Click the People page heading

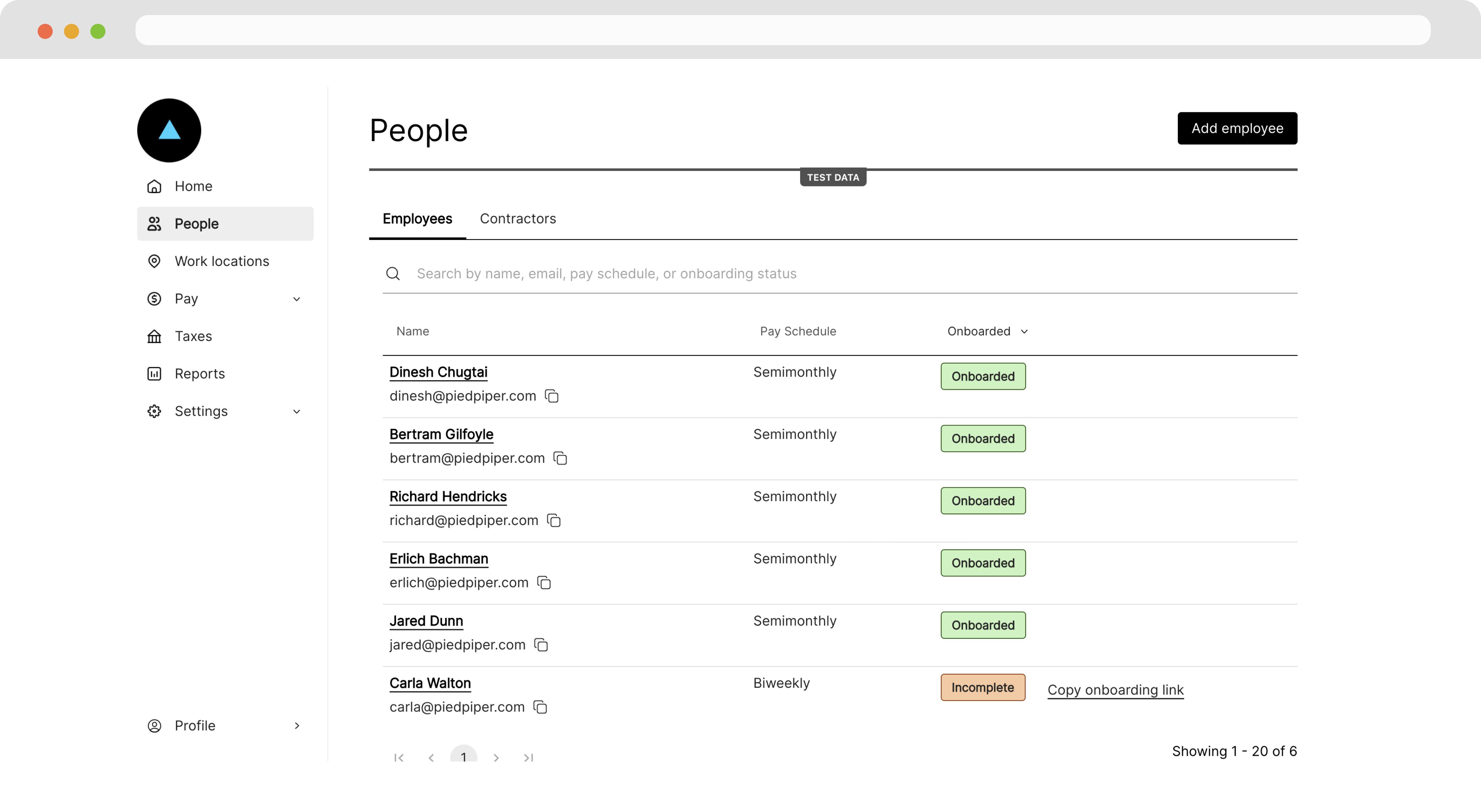[x=419, y=130]
